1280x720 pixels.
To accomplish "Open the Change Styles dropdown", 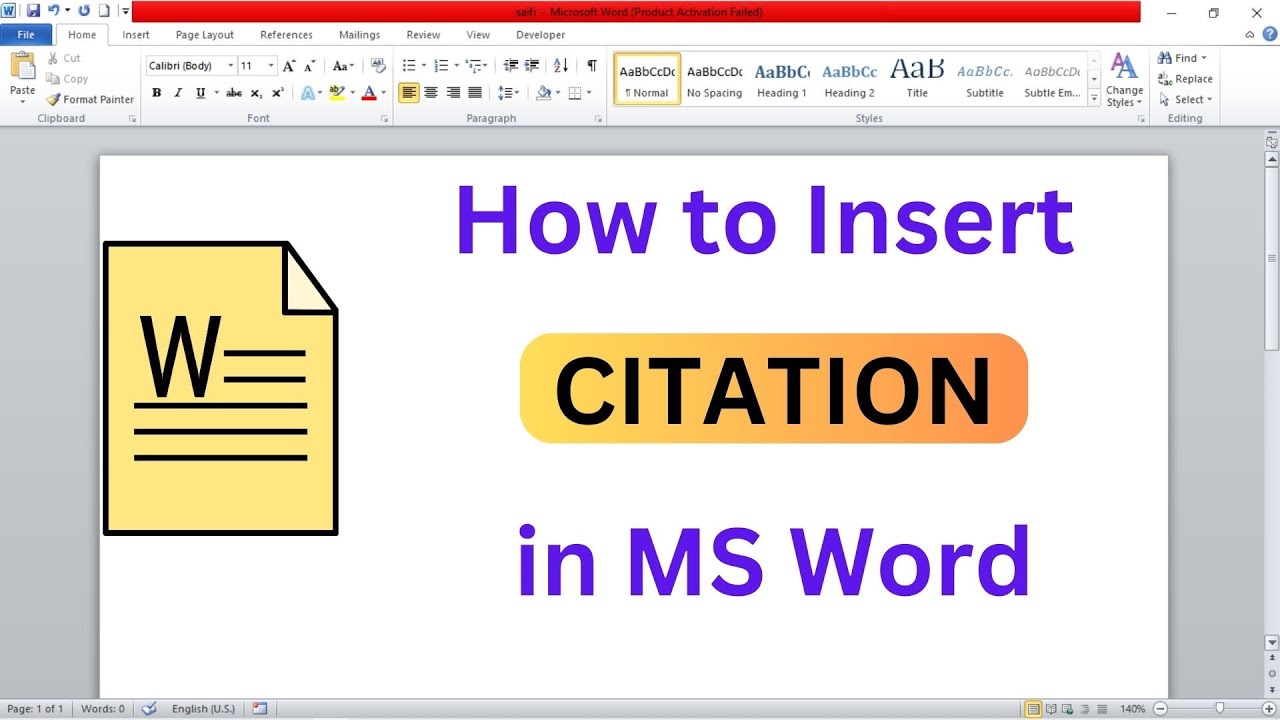I will [1124, 81].
